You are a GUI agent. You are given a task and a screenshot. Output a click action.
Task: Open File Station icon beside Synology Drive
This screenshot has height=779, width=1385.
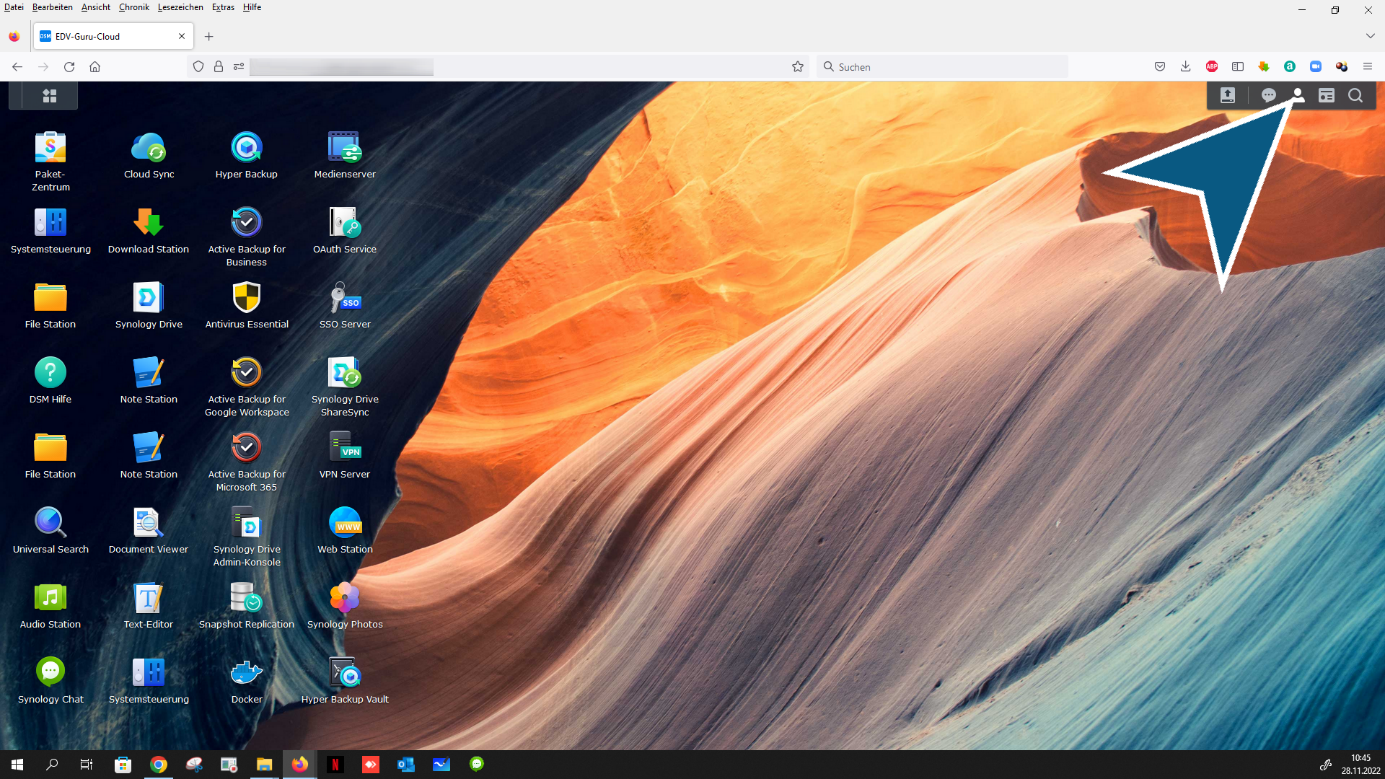[50, 298]
